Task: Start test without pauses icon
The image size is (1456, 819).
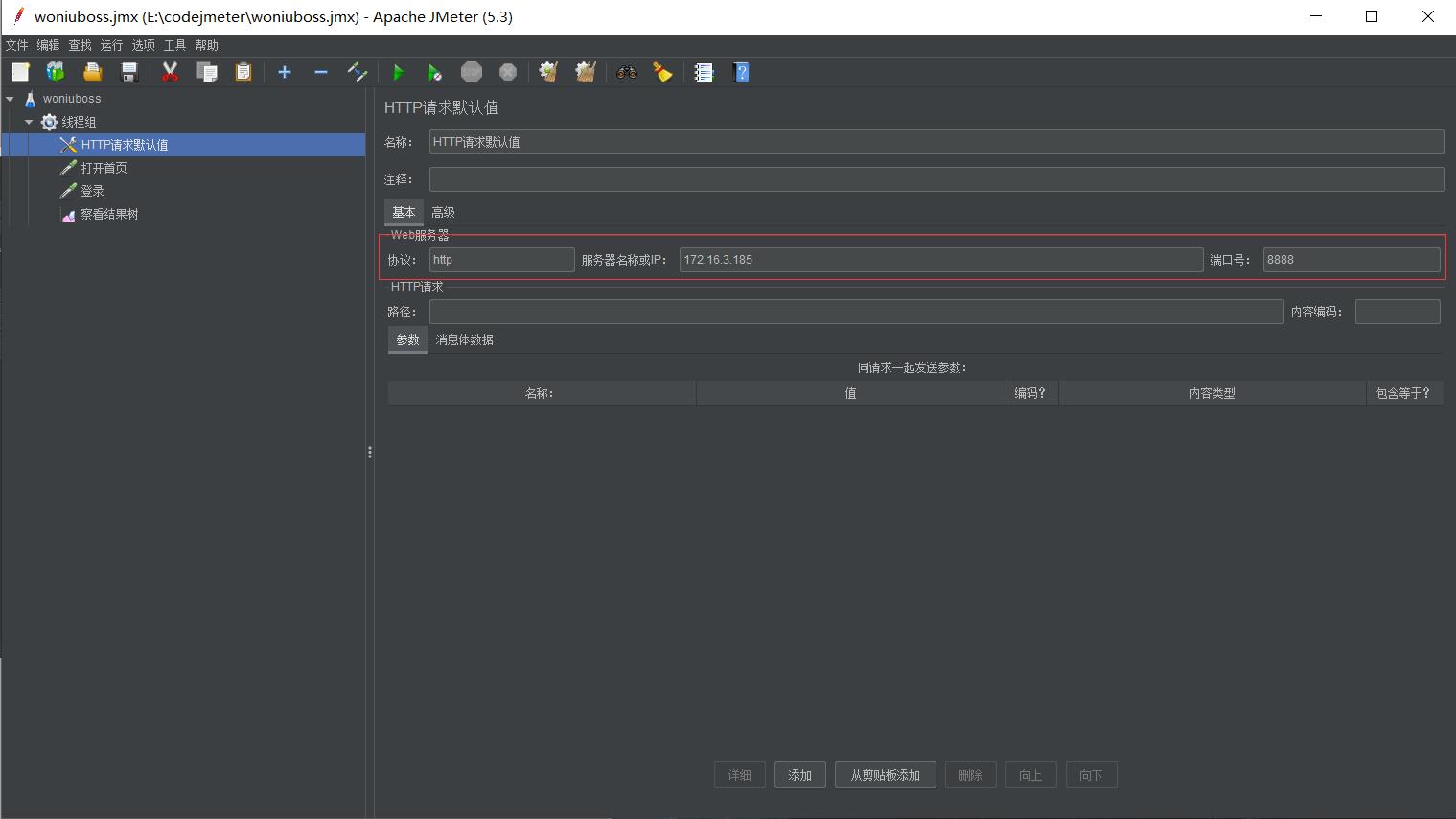Action: point(435,72)
